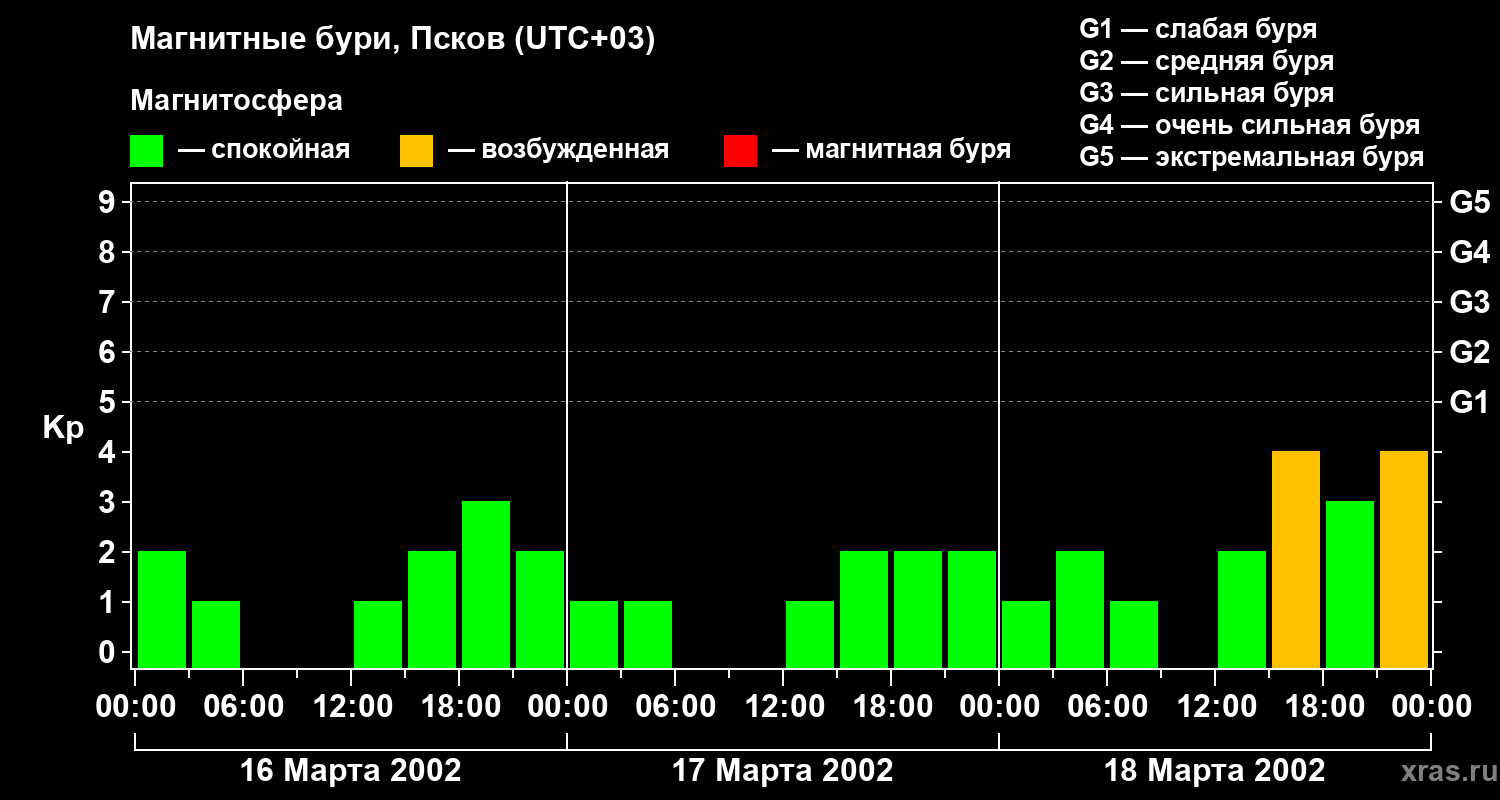Click the "16 Марта 2002" date label
The image size is (1500, 800).
tap(351, 771)
